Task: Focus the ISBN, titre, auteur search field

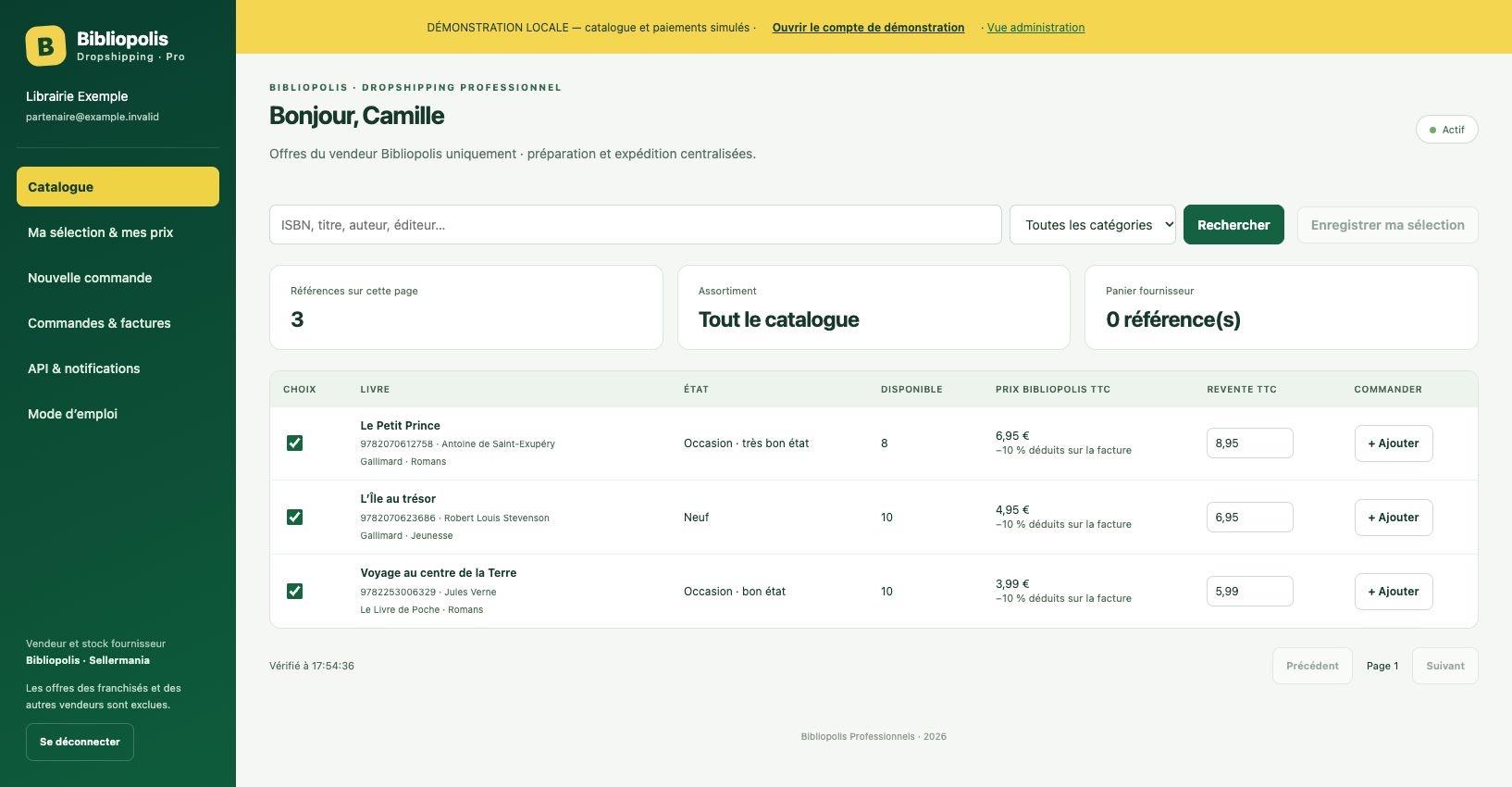Action: [x=636, y=225]
